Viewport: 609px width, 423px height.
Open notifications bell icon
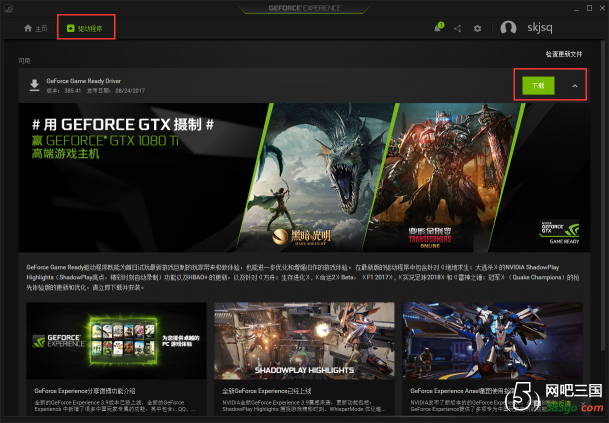438,28
